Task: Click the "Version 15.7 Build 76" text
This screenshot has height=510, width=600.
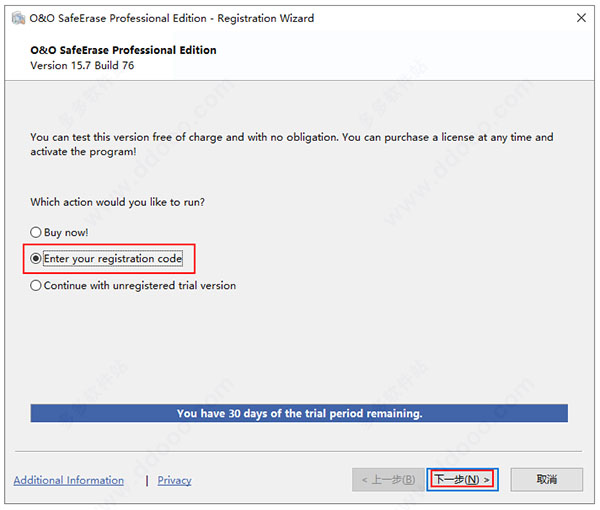Action: pos(82,65)
